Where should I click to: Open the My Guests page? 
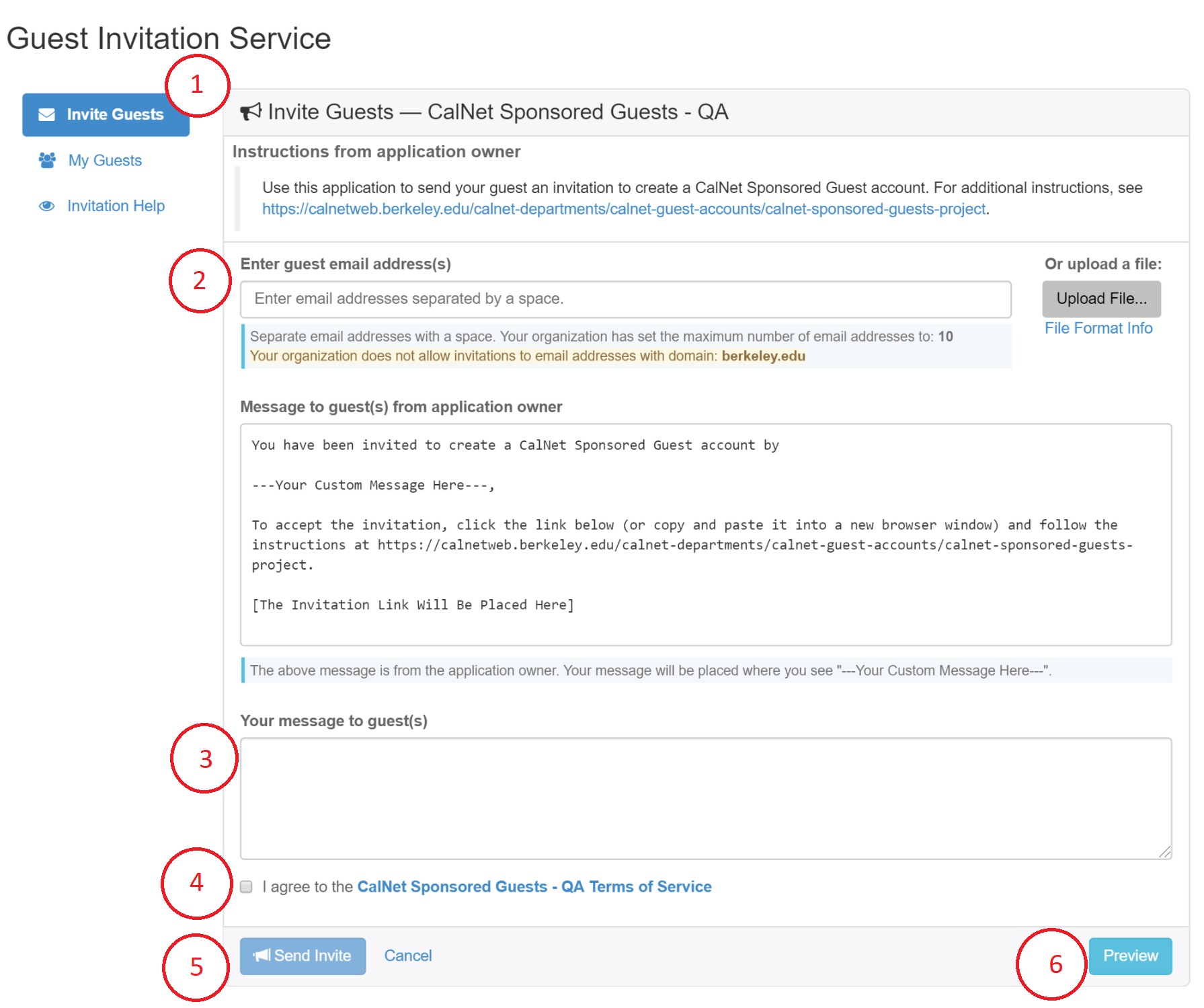tap(105, 161)
